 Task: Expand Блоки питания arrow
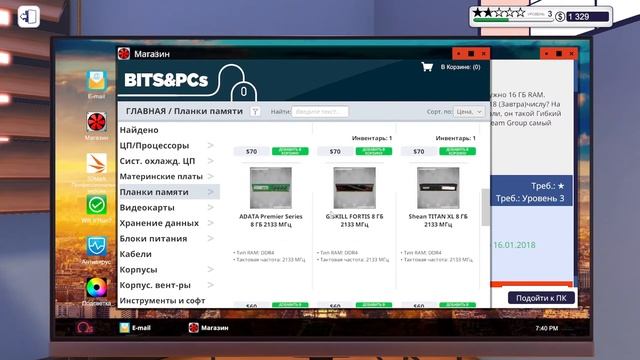point(211,238)
